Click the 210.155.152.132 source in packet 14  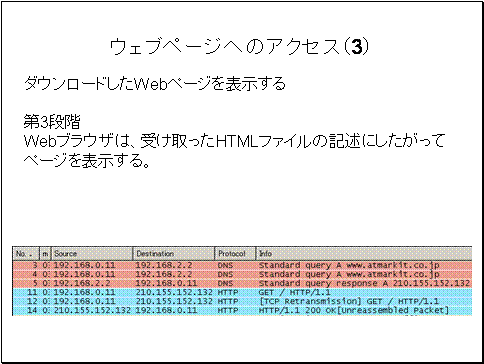(x=92, y=310)
